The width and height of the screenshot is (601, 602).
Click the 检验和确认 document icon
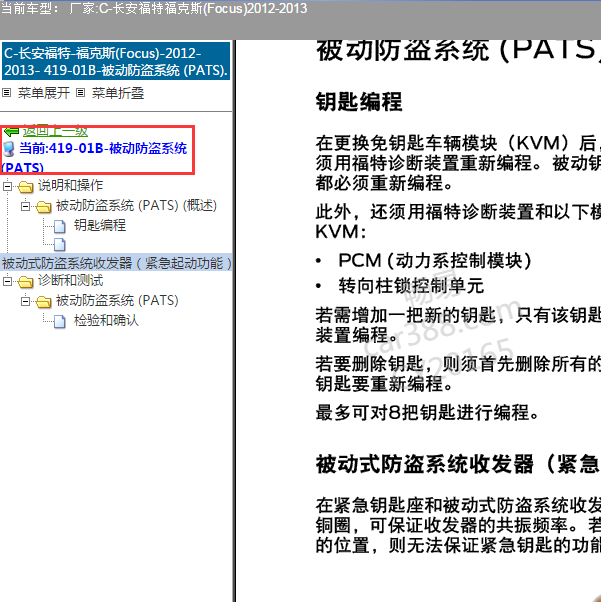(60, 321)
